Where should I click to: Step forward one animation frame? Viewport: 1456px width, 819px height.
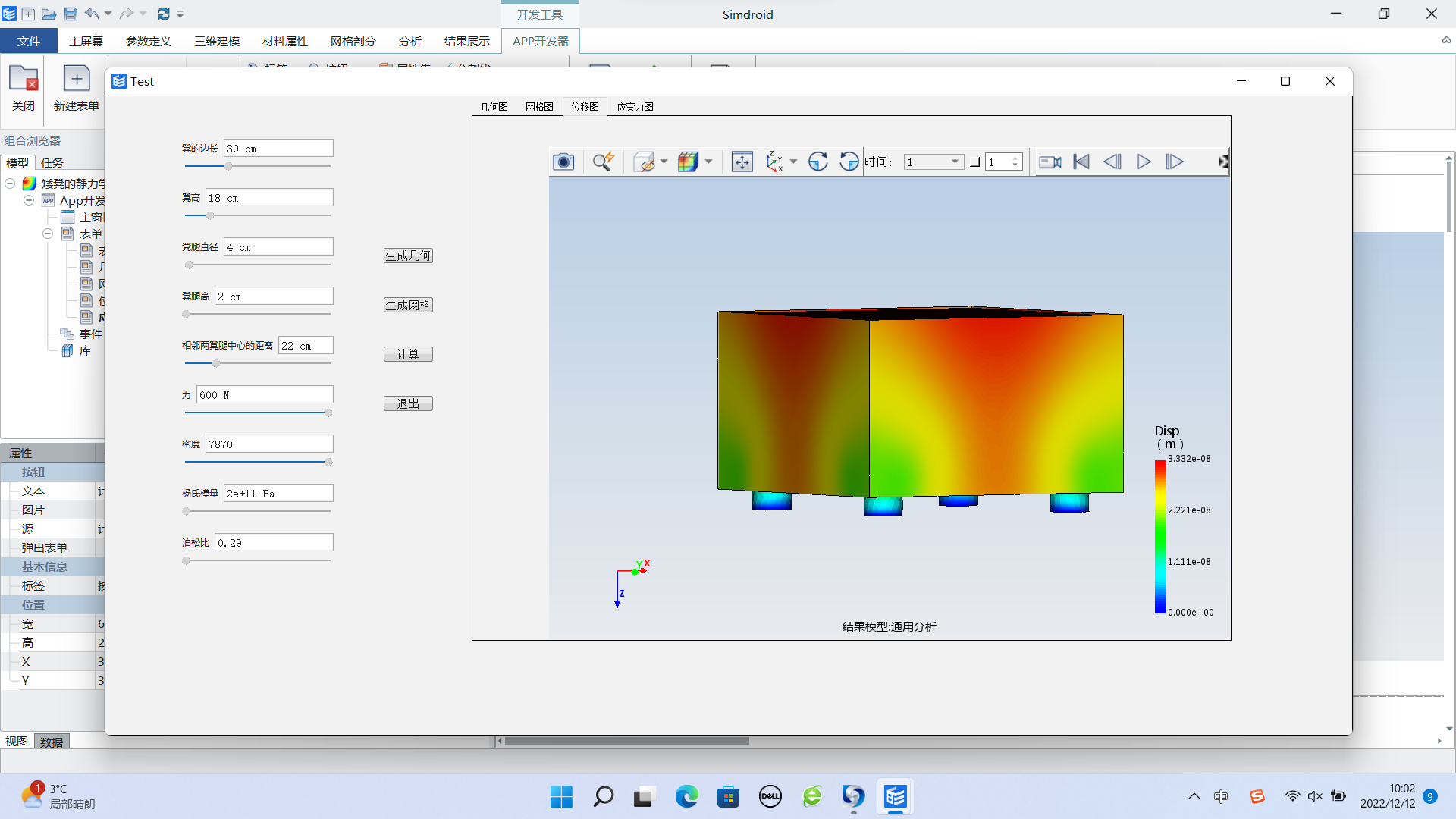(x=1175, y=162)
